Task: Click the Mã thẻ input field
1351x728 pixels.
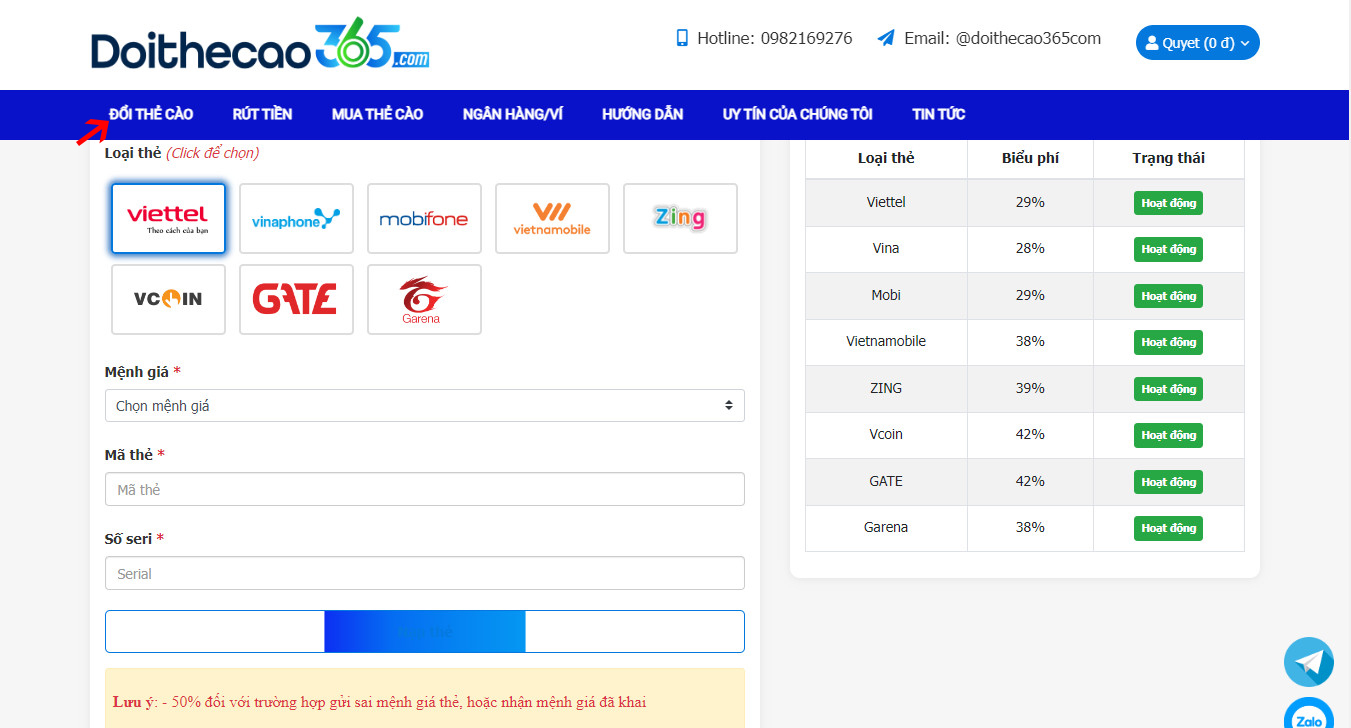Action: [x=425, y=489]
